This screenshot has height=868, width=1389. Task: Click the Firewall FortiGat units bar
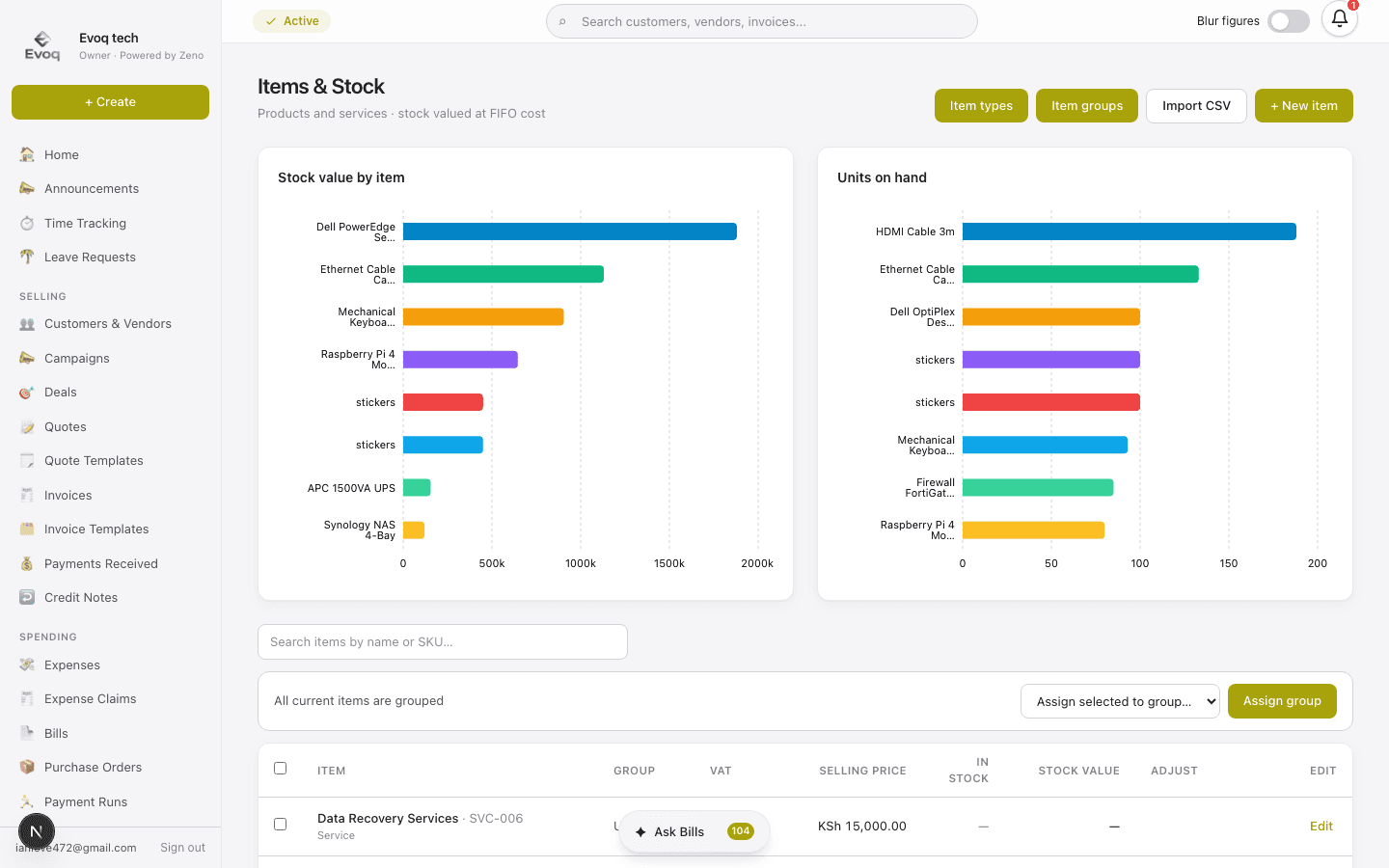point(1038,487)
